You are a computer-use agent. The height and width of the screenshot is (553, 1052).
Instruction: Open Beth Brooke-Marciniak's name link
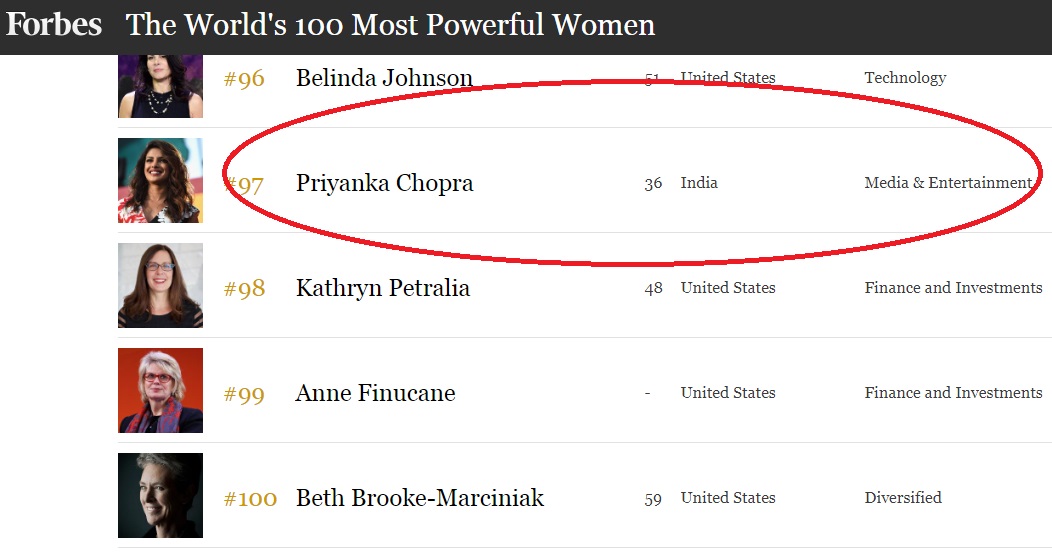click(420, 498)
